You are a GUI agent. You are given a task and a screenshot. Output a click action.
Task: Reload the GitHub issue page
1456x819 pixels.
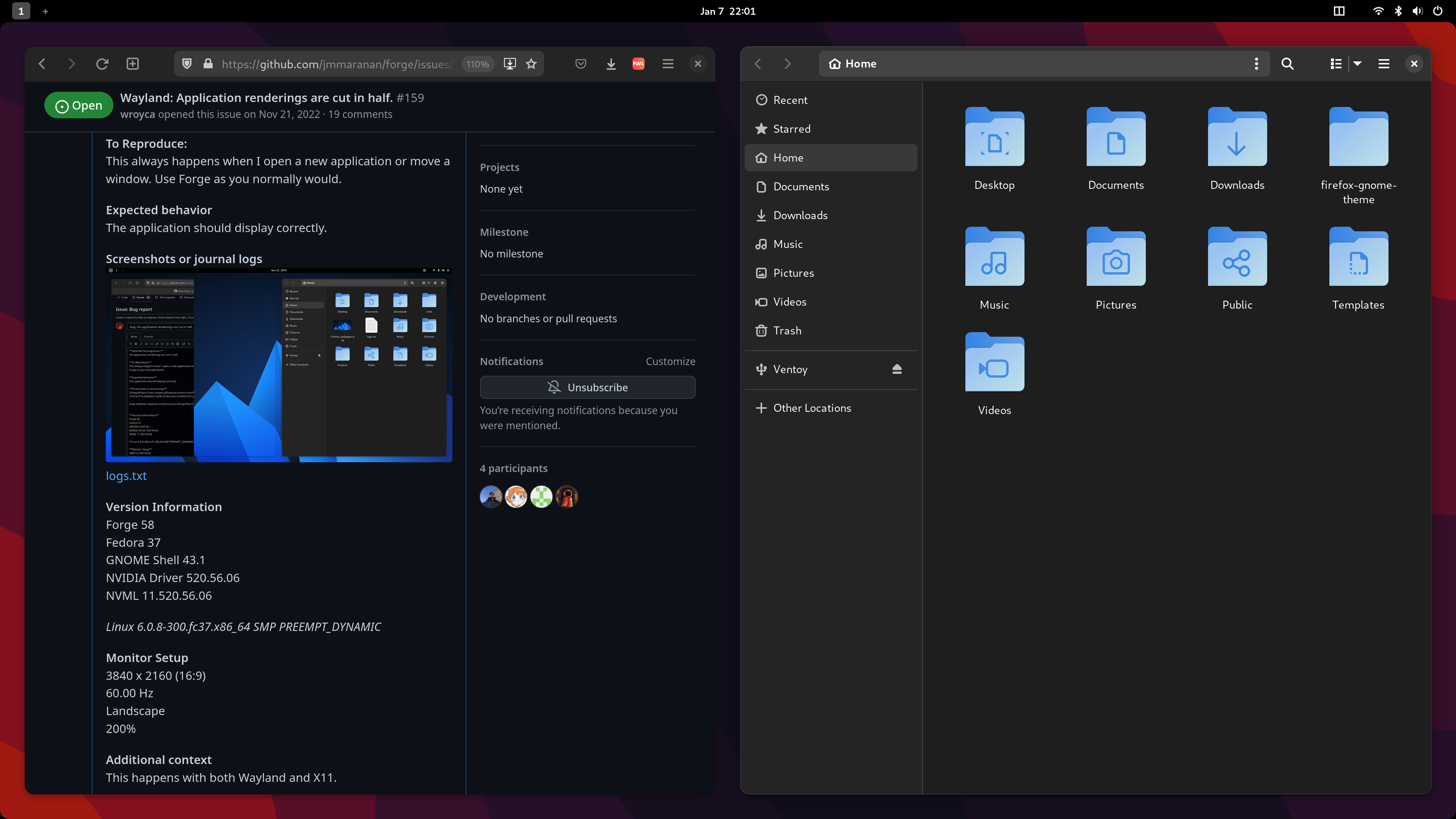pos(102,64)
